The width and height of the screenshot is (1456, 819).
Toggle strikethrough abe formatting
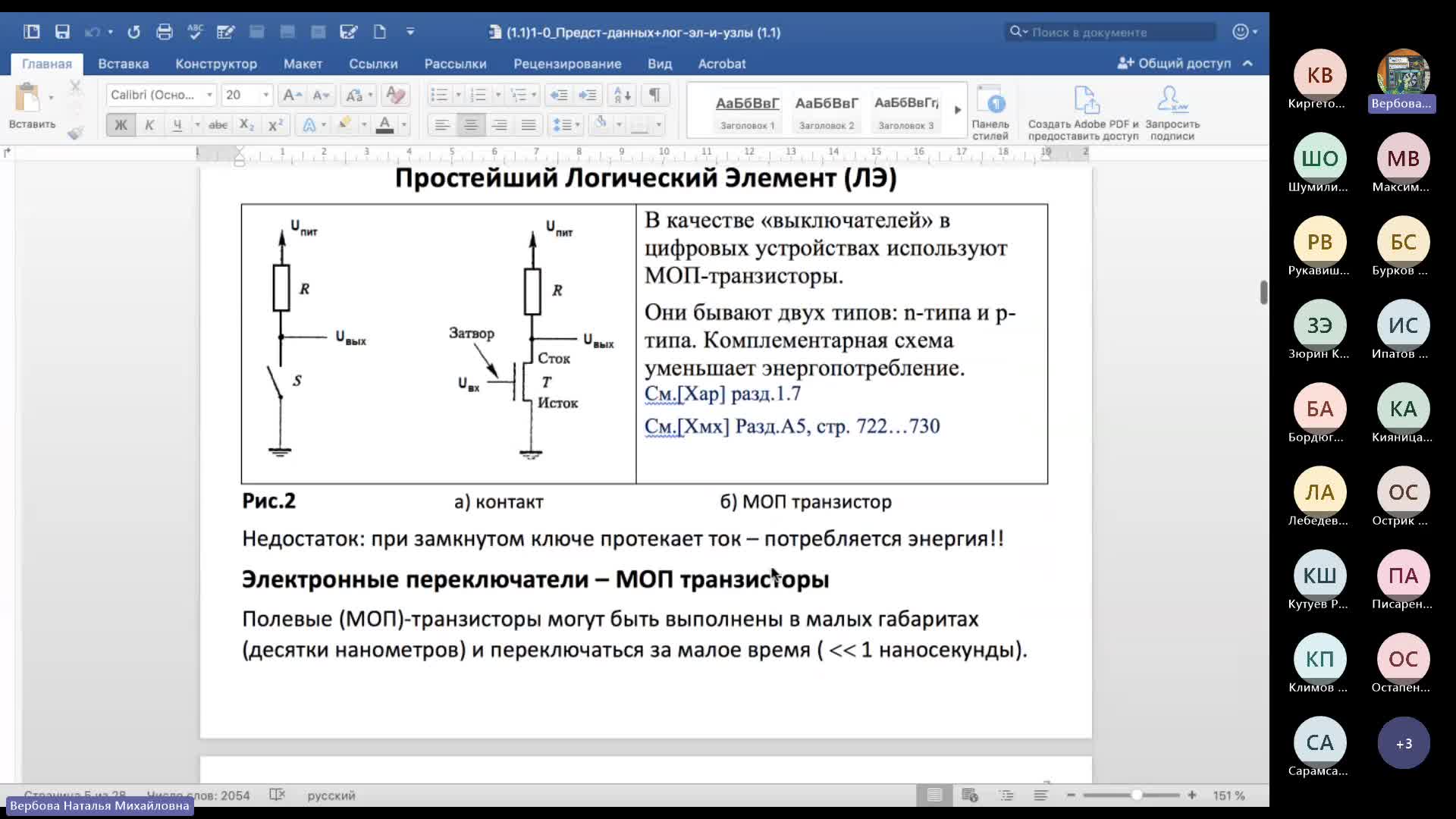click(x=218, y=124)
